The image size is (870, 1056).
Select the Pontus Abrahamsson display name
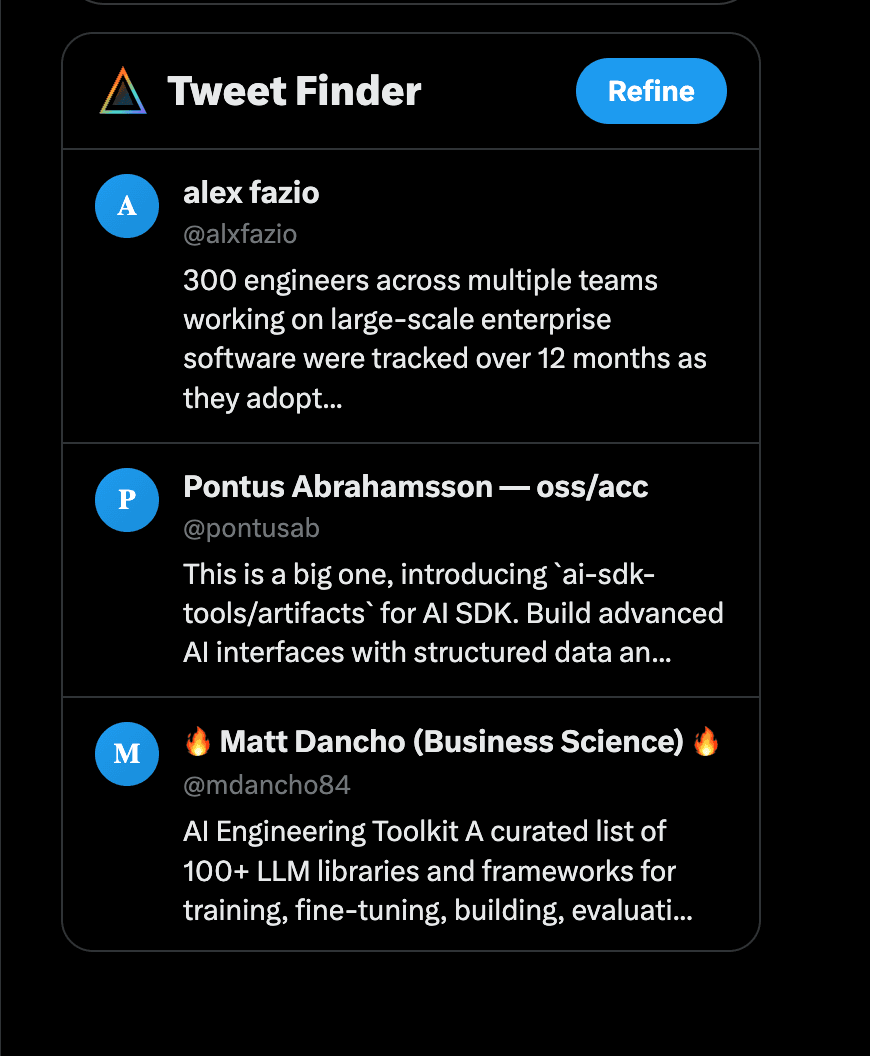point(415,487)
